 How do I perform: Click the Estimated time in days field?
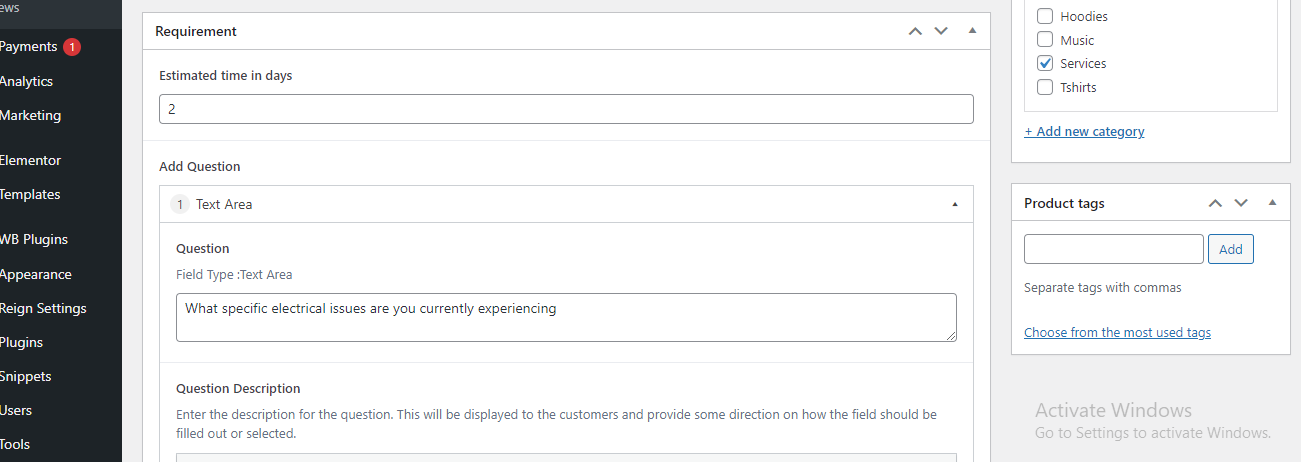click(x=566, y=109)
